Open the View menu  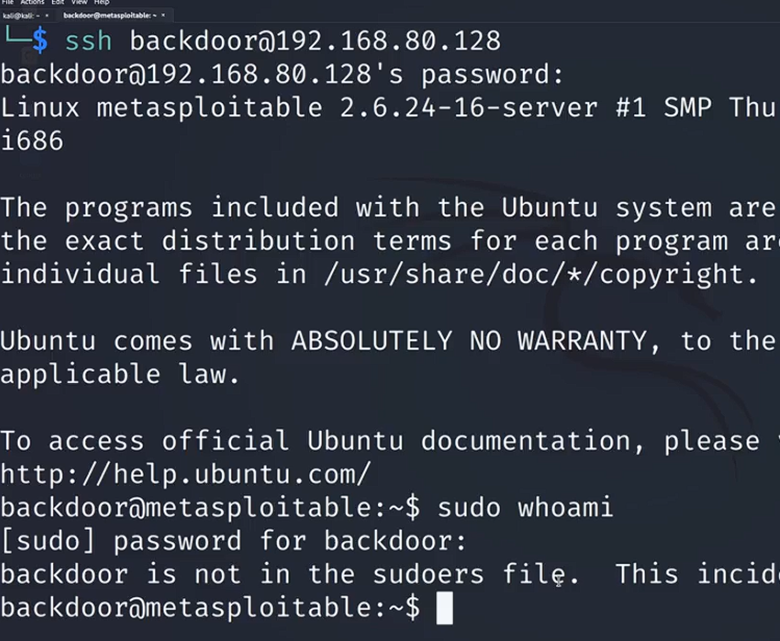(79, 3)
